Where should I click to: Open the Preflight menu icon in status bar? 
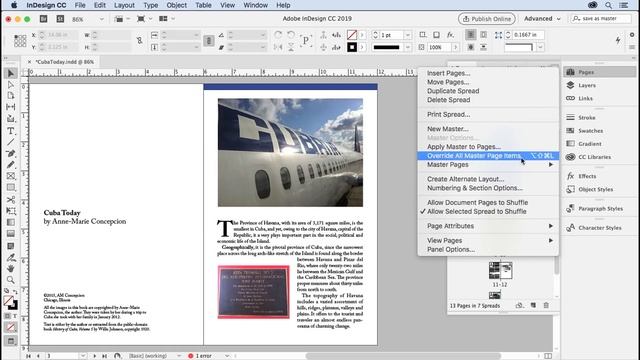227,356
